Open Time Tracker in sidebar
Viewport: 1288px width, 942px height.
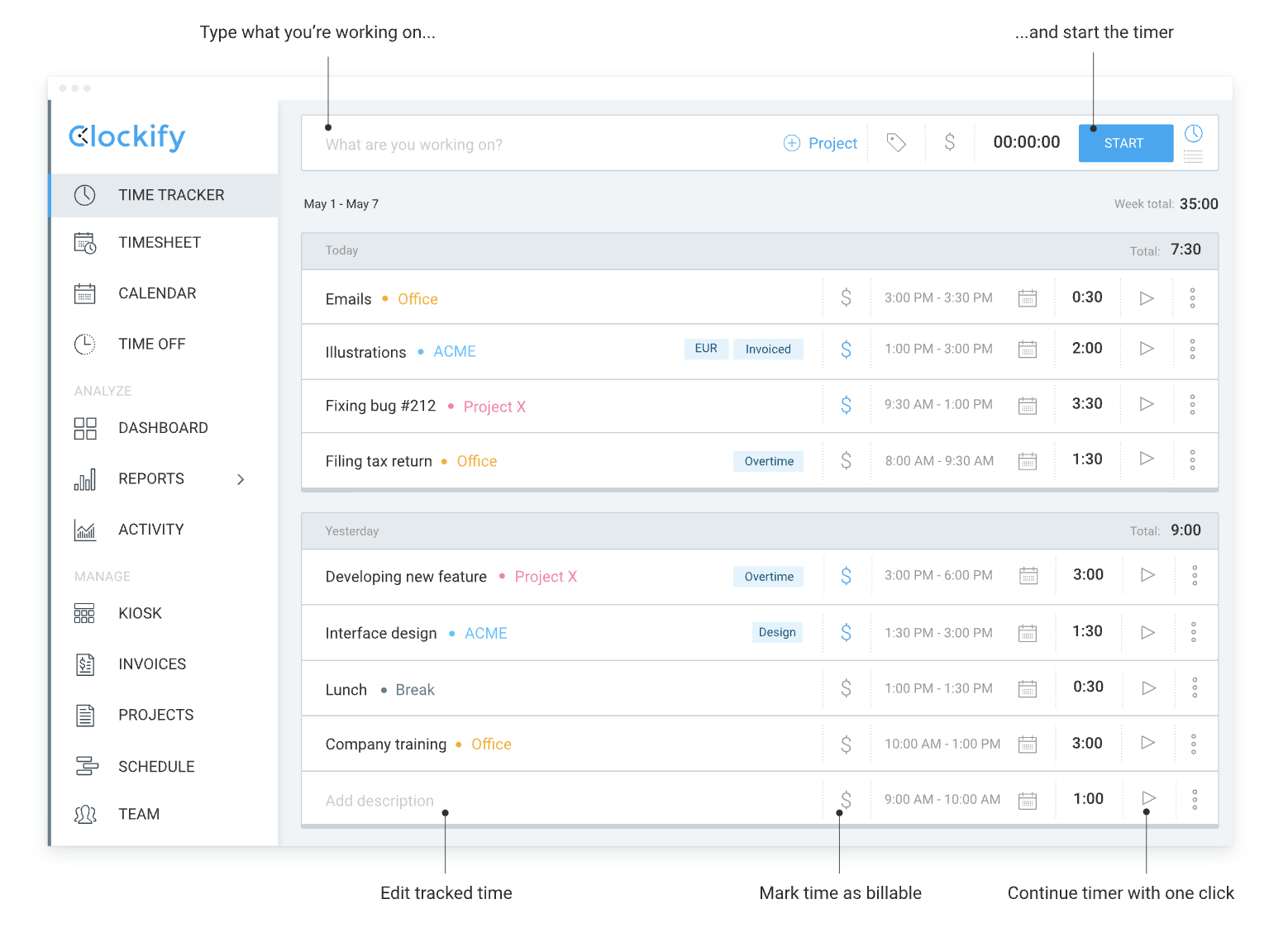(165, 195)
